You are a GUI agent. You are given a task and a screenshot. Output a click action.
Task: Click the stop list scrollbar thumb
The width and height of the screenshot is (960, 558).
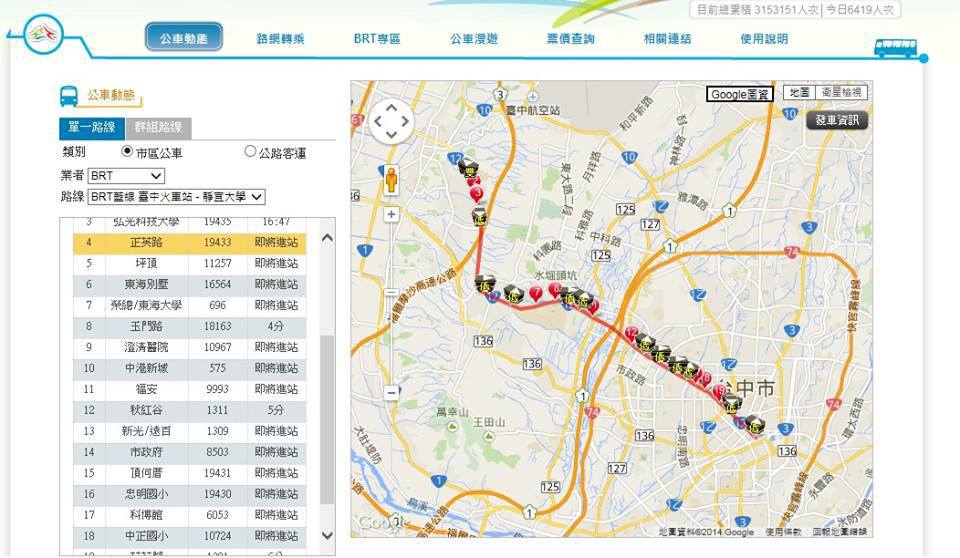328,420
